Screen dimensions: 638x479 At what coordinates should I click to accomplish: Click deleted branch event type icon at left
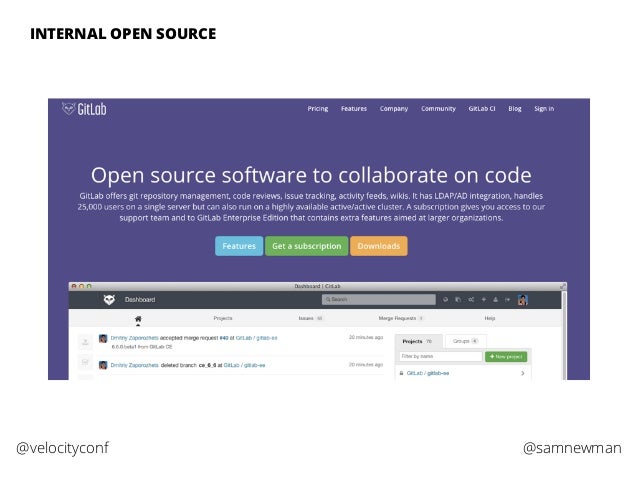click(85, 362)
